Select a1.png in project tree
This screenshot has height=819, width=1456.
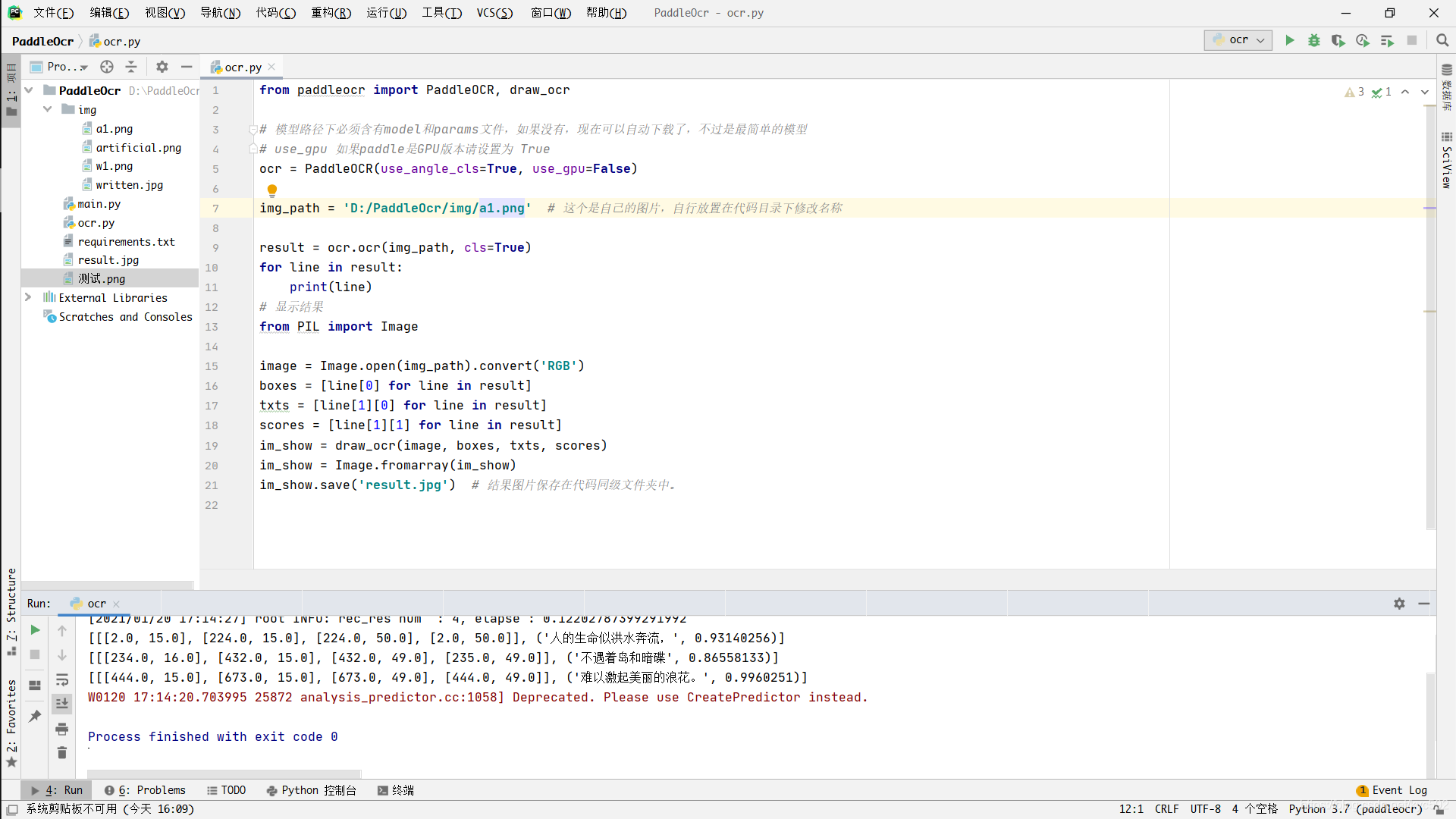pyautogui.click(x=115, y=129)
